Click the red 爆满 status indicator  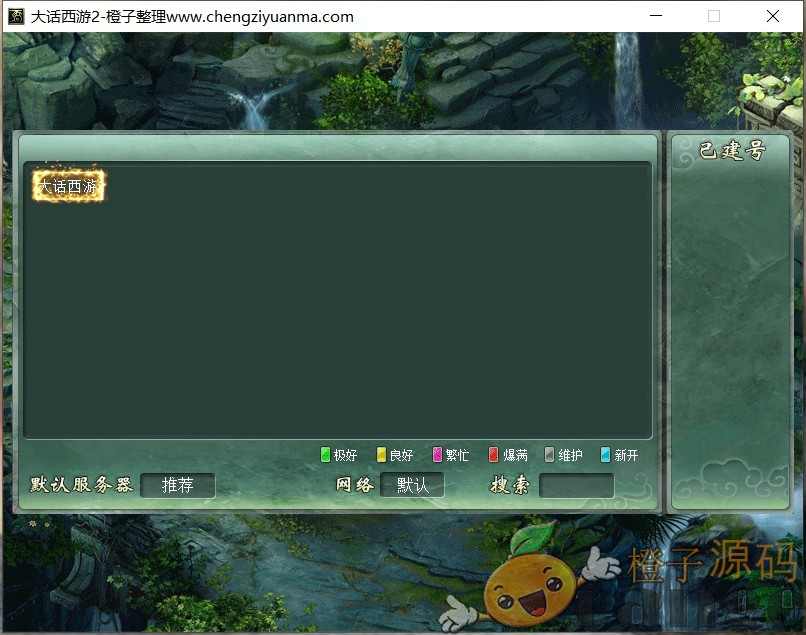coord(493,455)
